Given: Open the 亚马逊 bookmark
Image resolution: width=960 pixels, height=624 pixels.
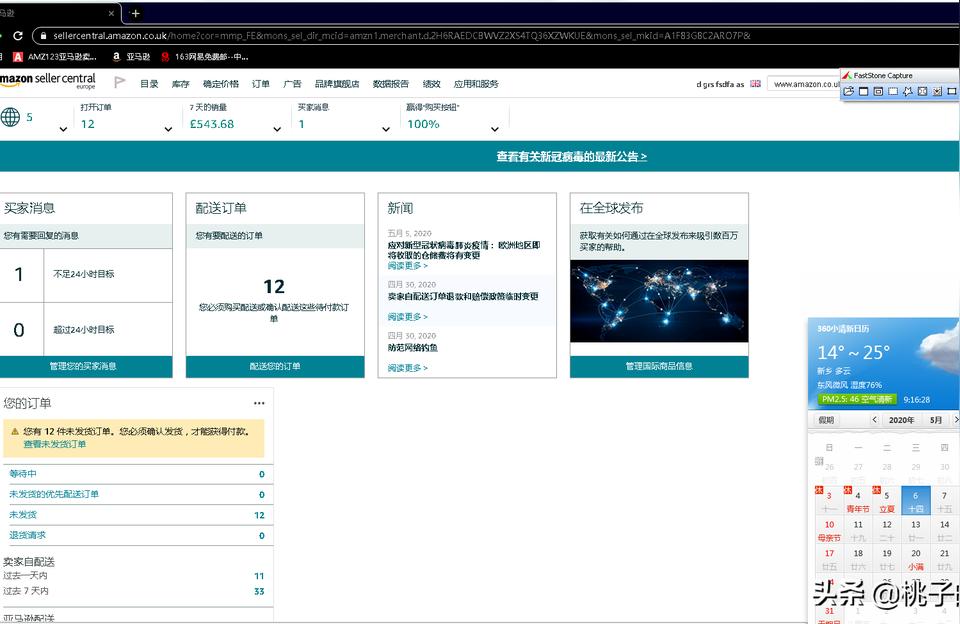Looking at the screenshot, I should point(132,57).
